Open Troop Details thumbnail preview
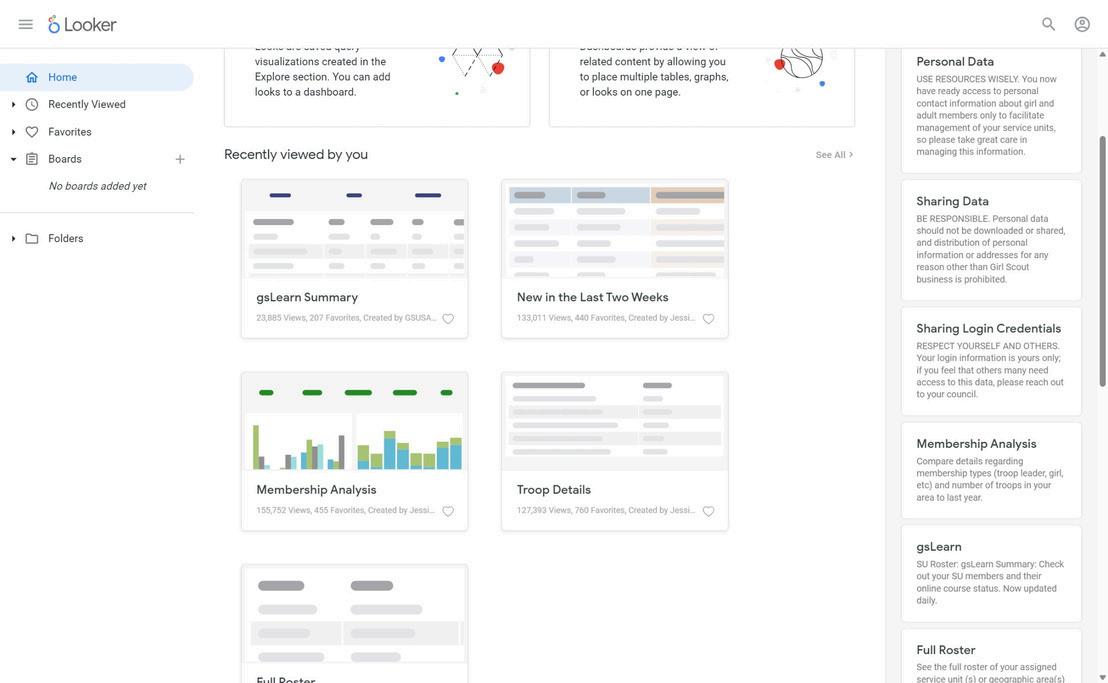 (x=615, y=421)
